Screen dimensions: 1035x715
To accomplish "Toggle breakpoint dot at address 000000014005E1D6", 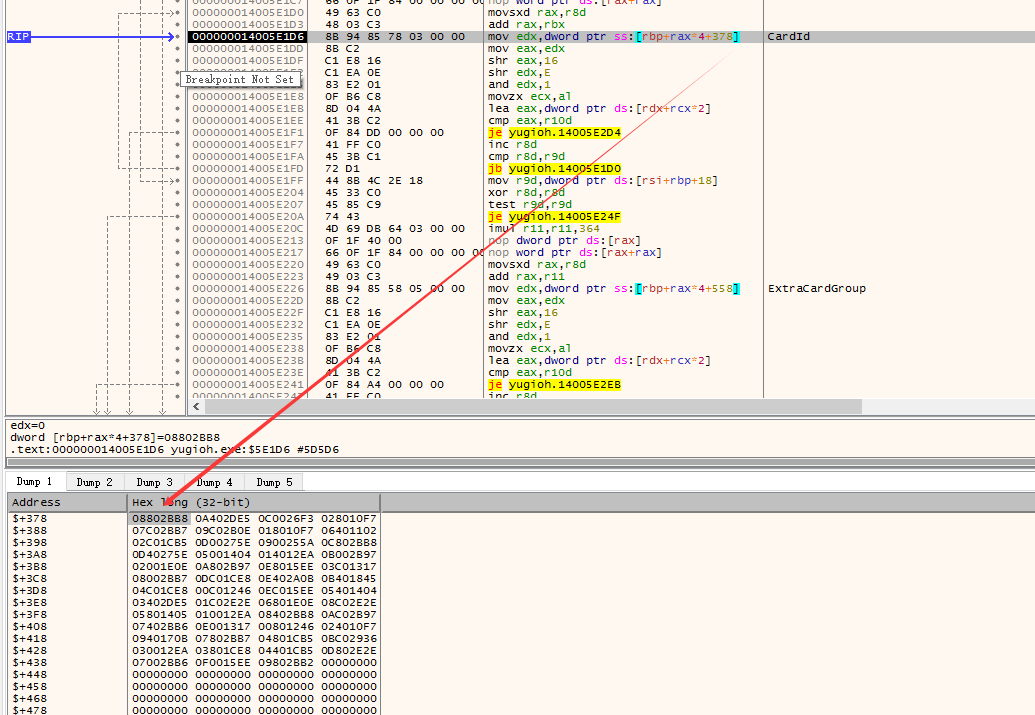I will (x=178, y=37).
